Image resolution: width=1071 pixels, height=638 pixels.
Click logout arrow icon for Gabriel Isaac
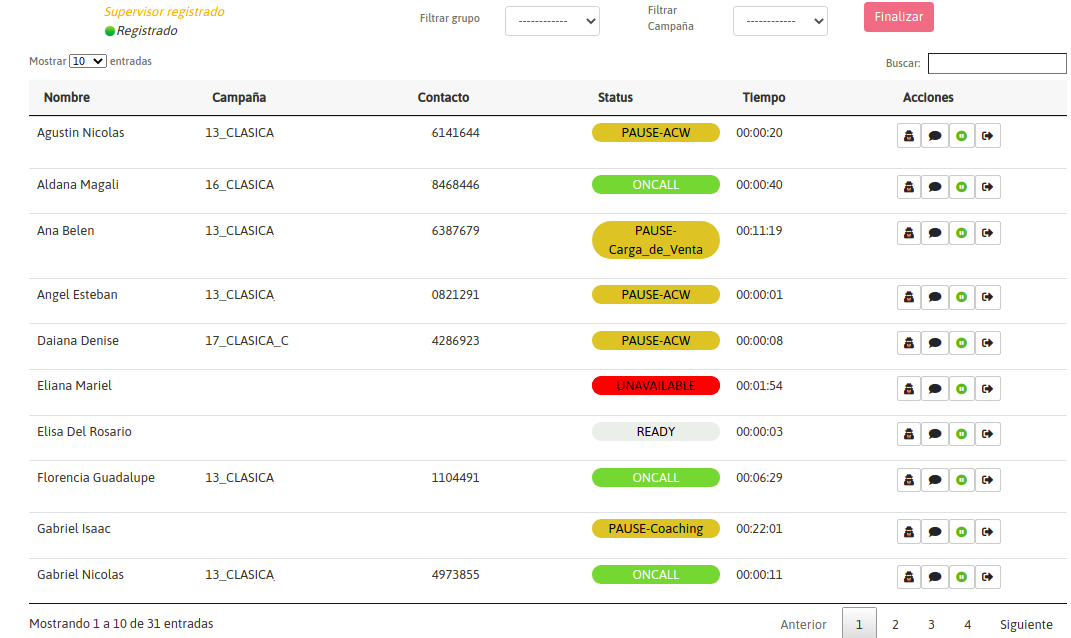click(988, 531)
